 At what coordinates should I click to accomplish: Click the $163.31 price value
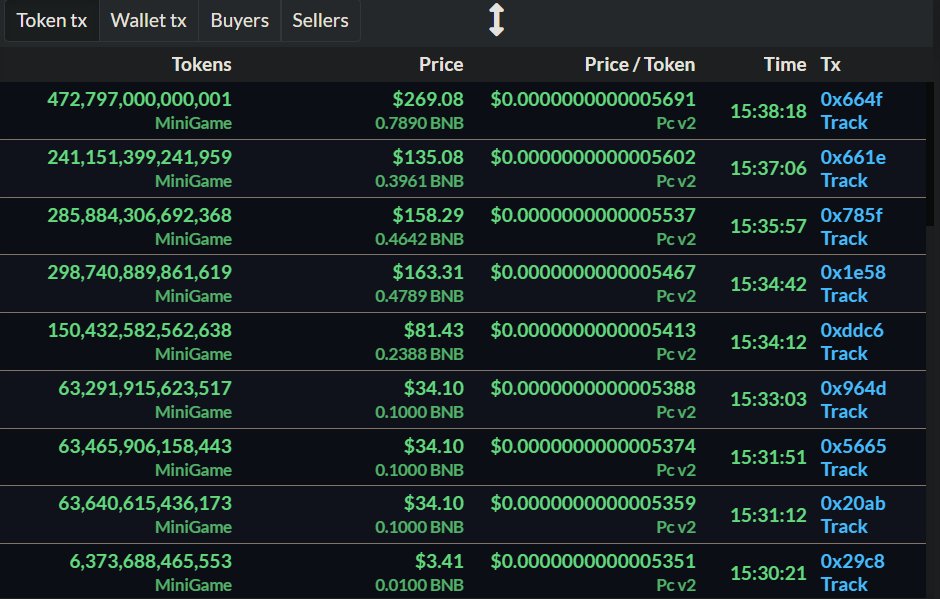point(428,272)
